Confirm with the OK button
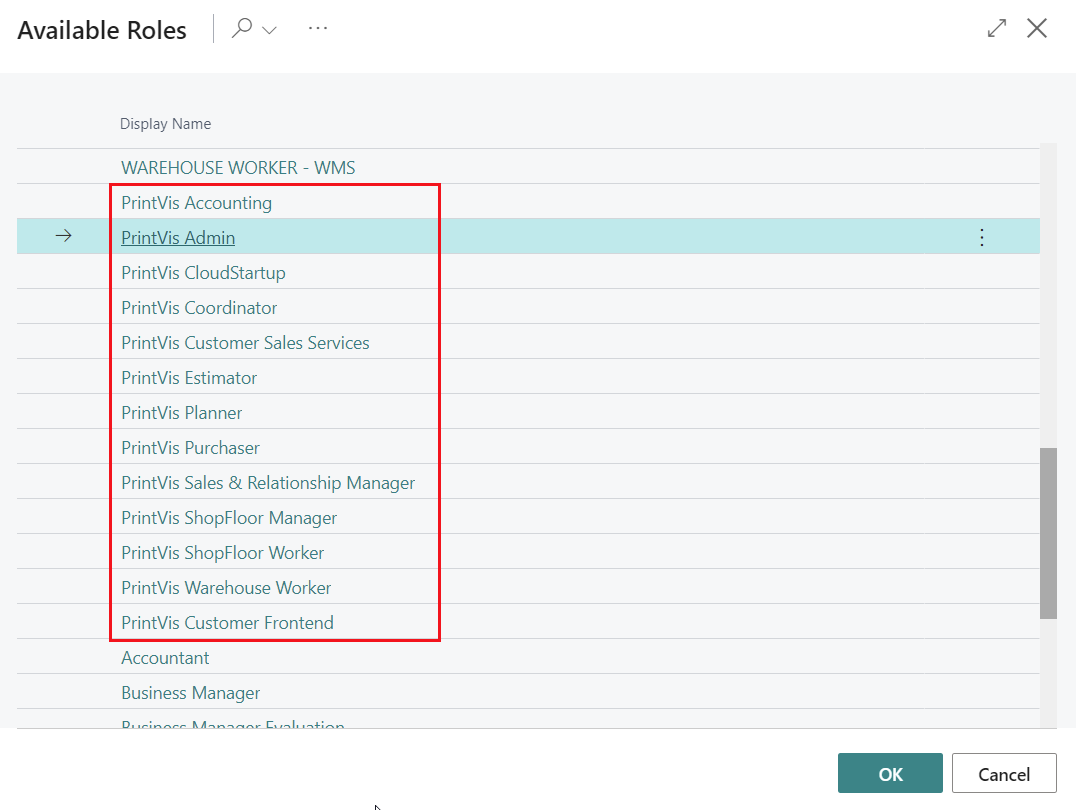Image resolution: width=1076 pixels, height=810 pixels. (x=889, y=773)
